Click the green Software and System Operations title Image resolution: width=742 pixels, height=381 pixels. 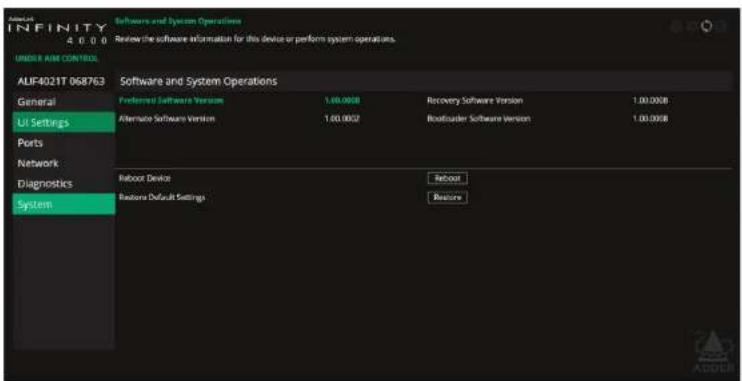click(x=178, y=21)
